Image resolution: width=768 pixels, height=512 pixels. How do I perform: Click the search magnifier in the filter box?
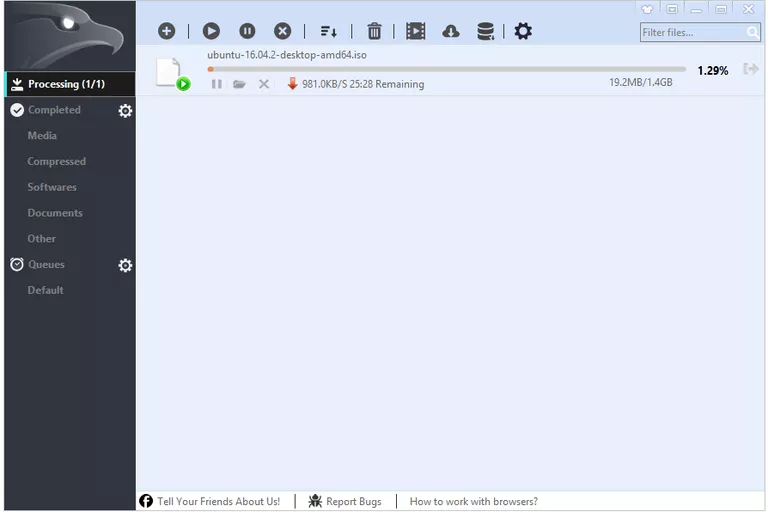tap(752, 32)
